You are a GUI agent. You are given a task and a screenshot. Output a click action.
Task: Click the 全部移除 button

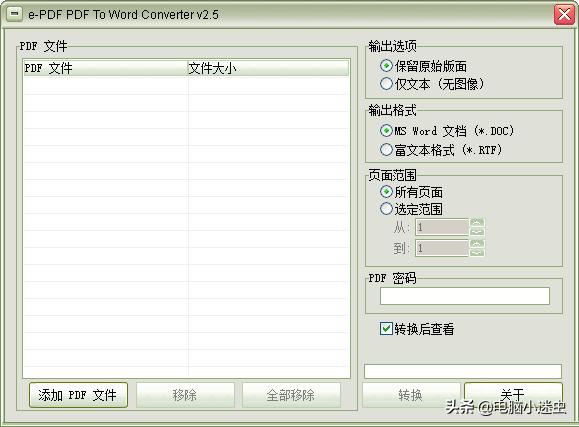pos(291,395)
